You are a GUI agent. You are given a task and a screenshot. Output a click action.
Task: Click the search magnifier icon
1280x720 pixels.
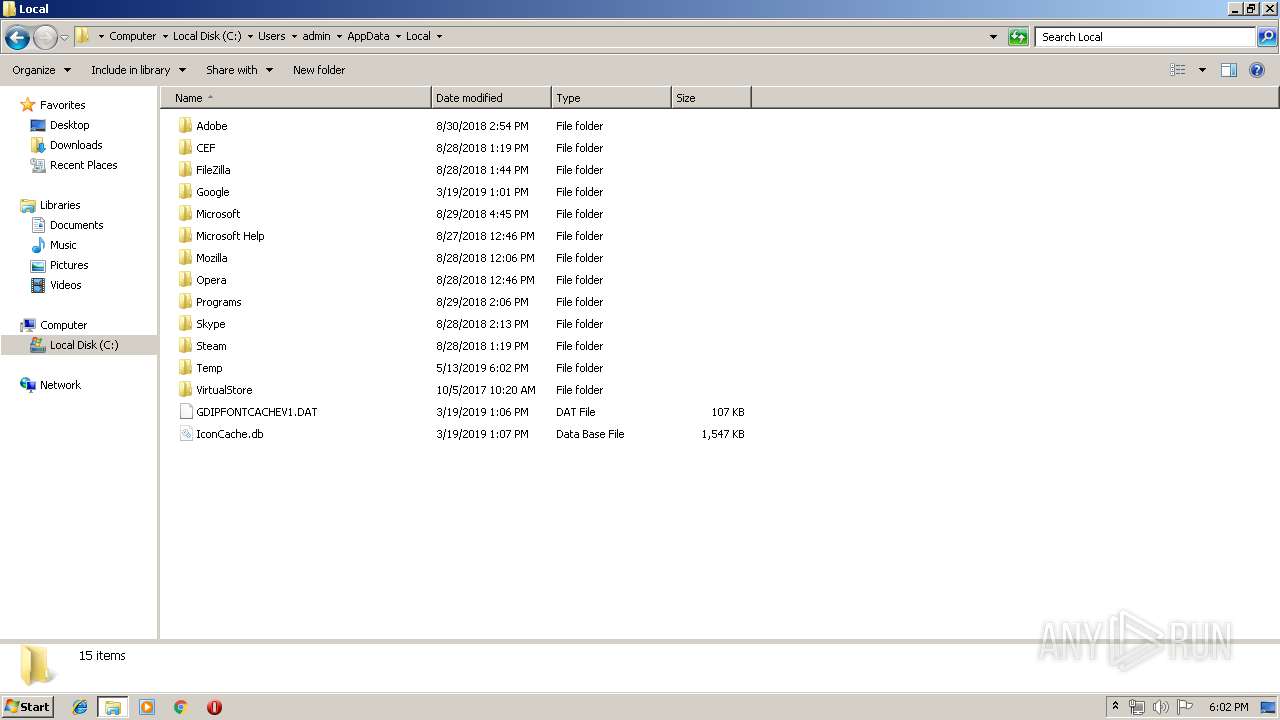1267,37
